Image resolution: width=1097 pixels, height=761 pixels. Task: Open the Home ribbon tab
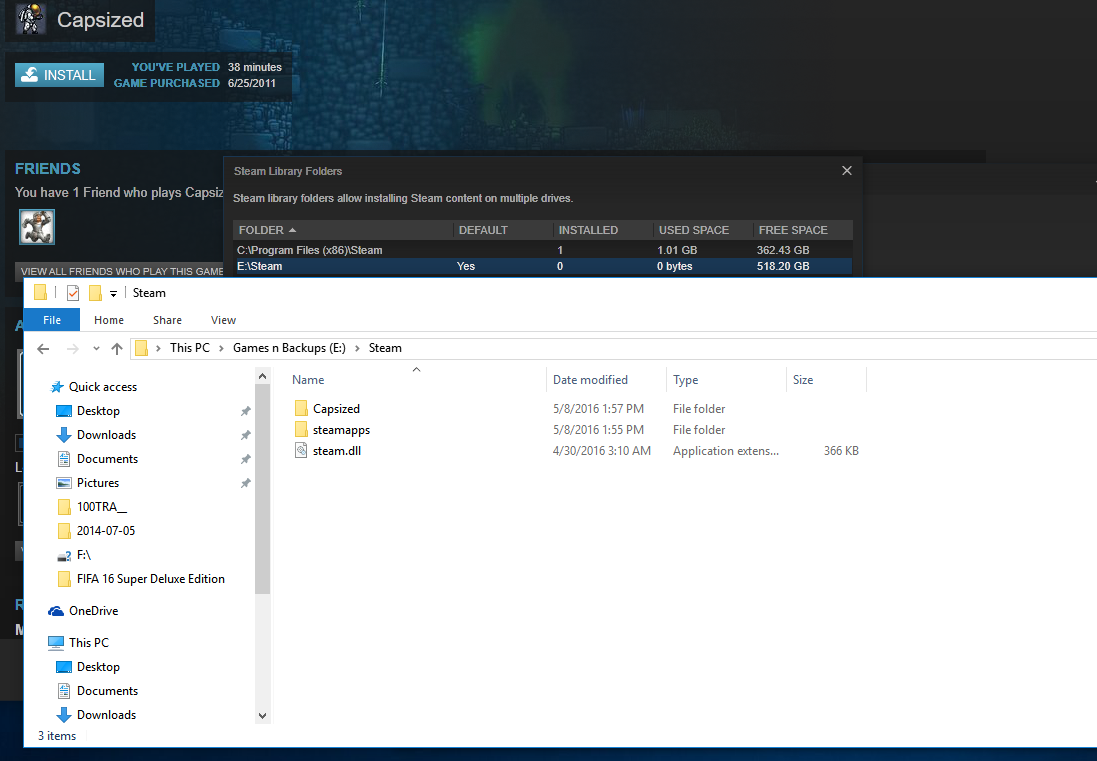[109, 320]
